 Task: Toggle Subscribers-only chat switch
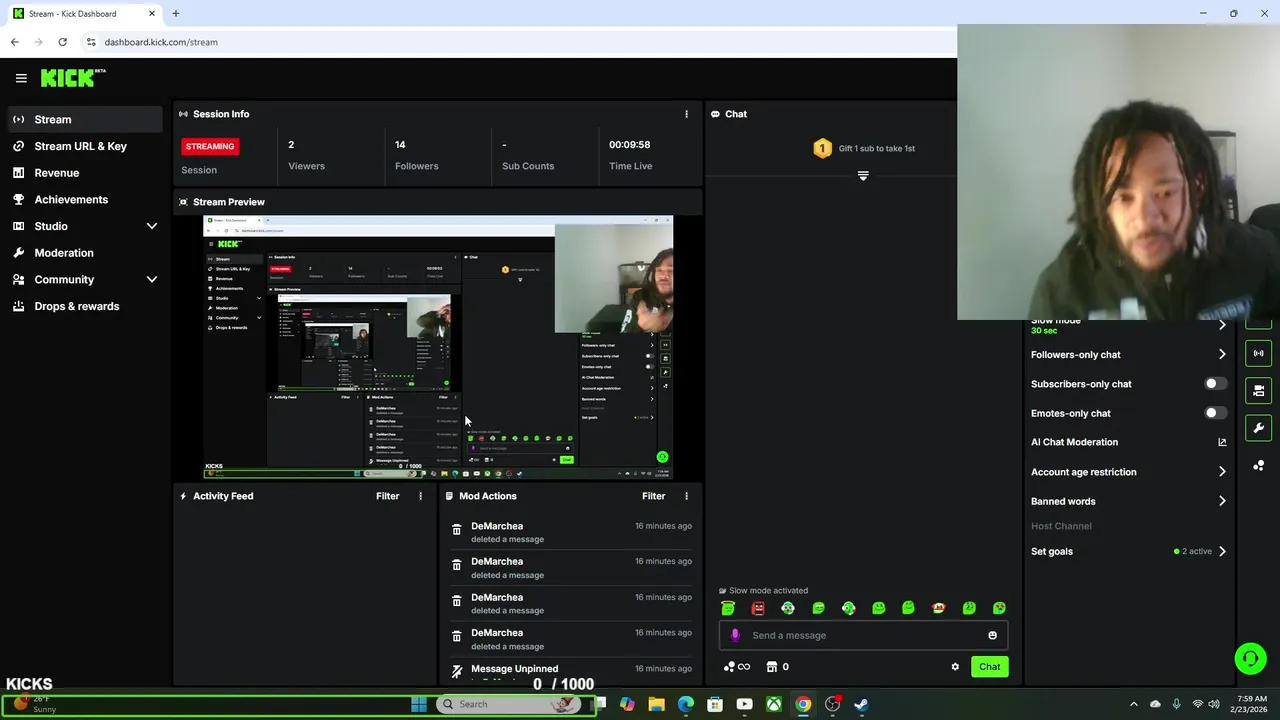(x=1214, y=384)
